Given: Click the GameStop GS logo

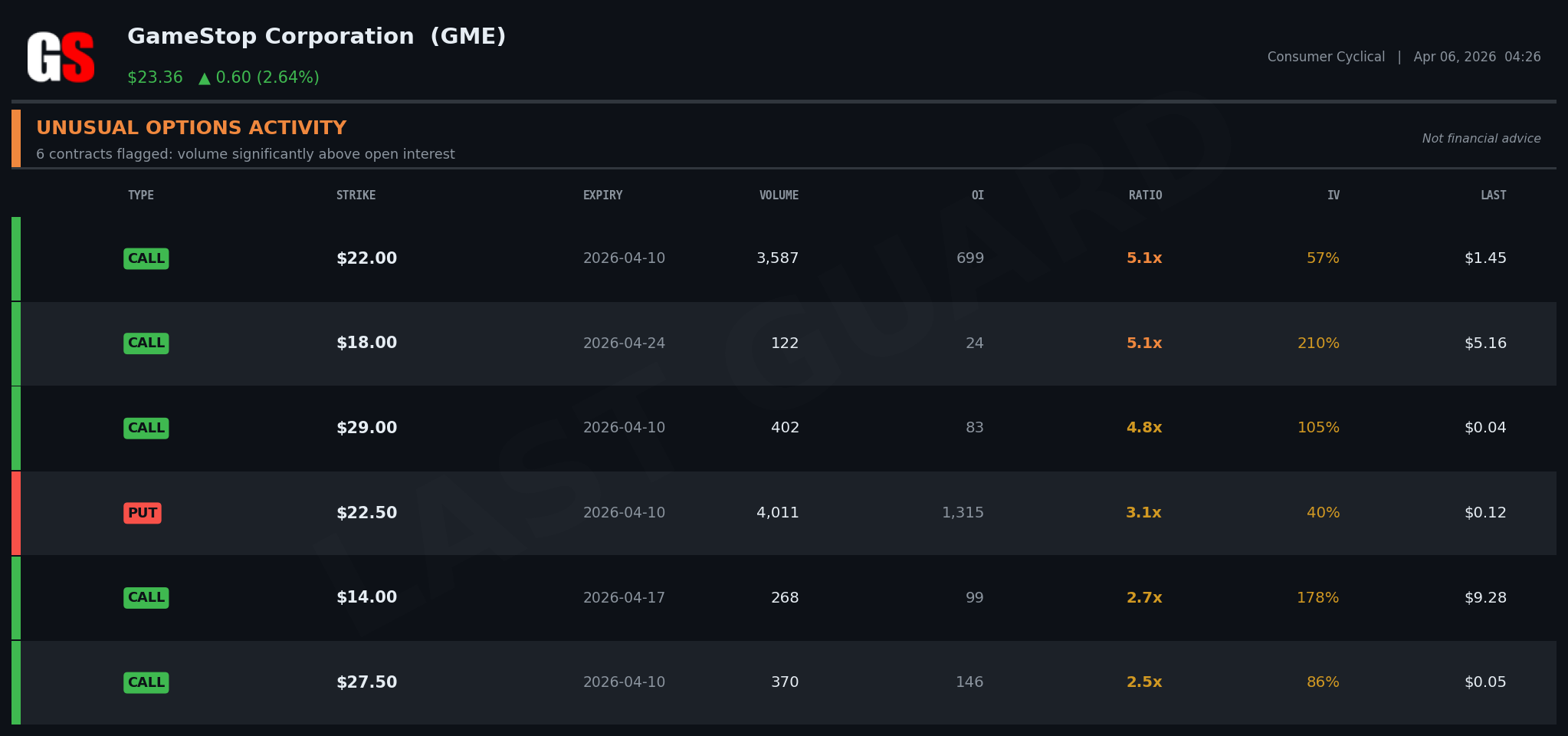Looking at the screenshot, I should point(61,57).
